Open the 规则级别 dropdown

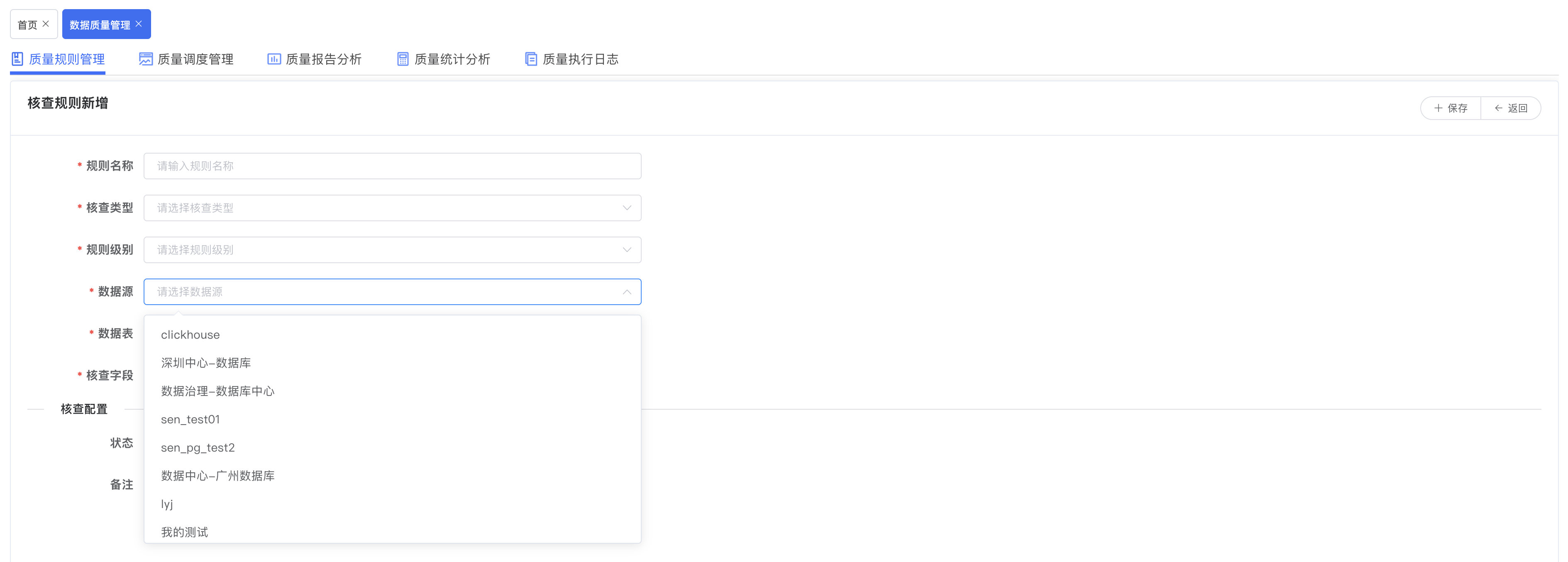click(x=626, y=250)
